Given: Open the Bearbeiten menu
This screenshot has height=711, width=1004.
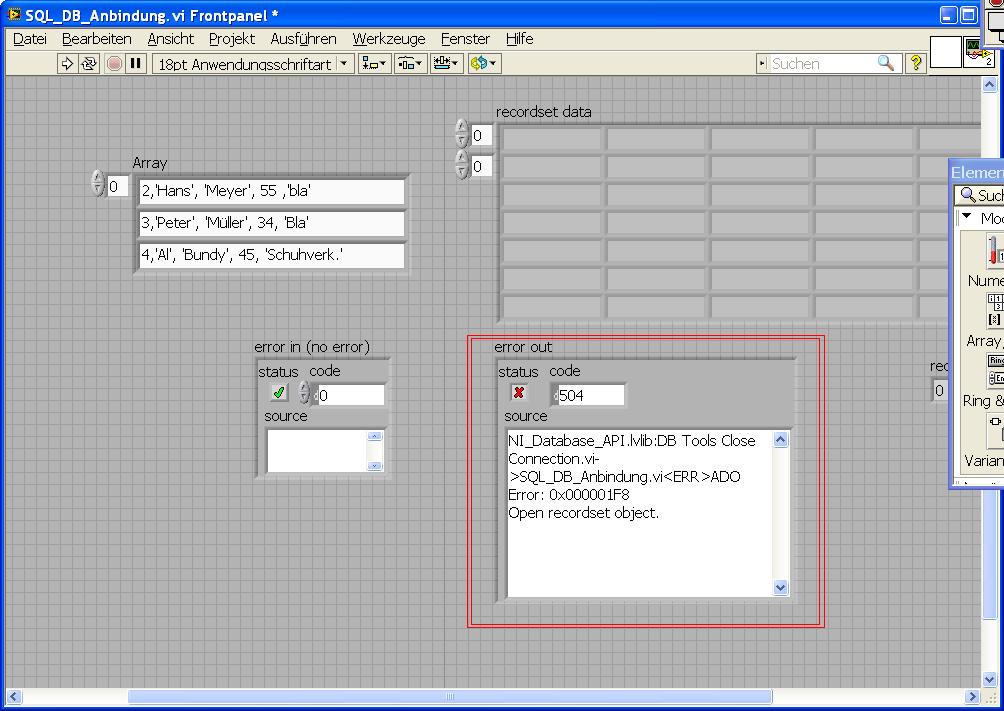Looking at the screenshot, I should (97, 39).
